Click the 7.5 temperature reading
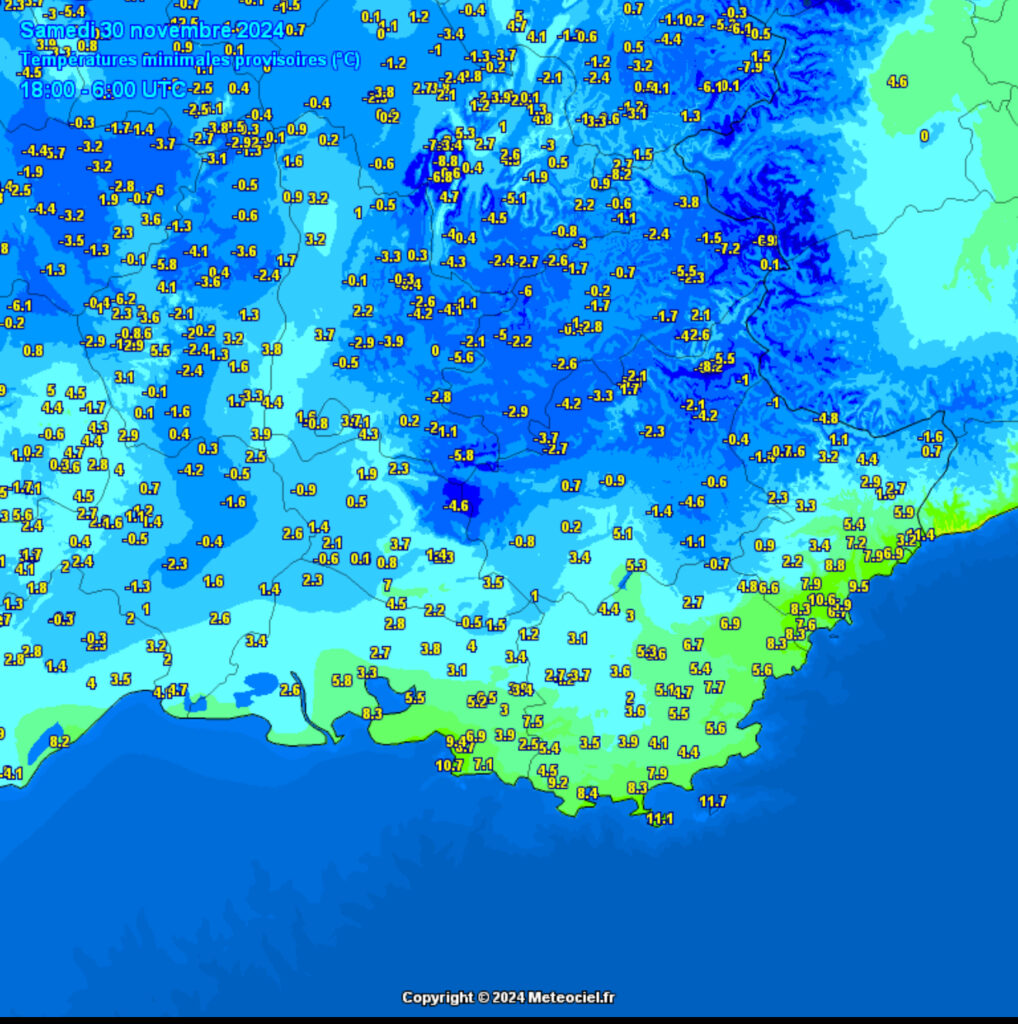This screenshot has height=1024, width=1018. [x=532, y=721]
